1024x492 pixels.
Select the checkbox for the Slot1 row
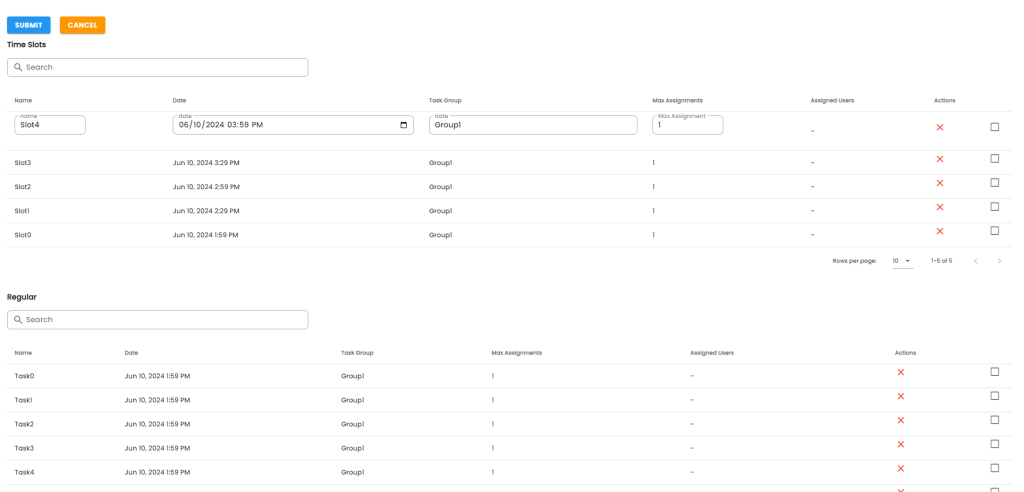pos(994,207)
